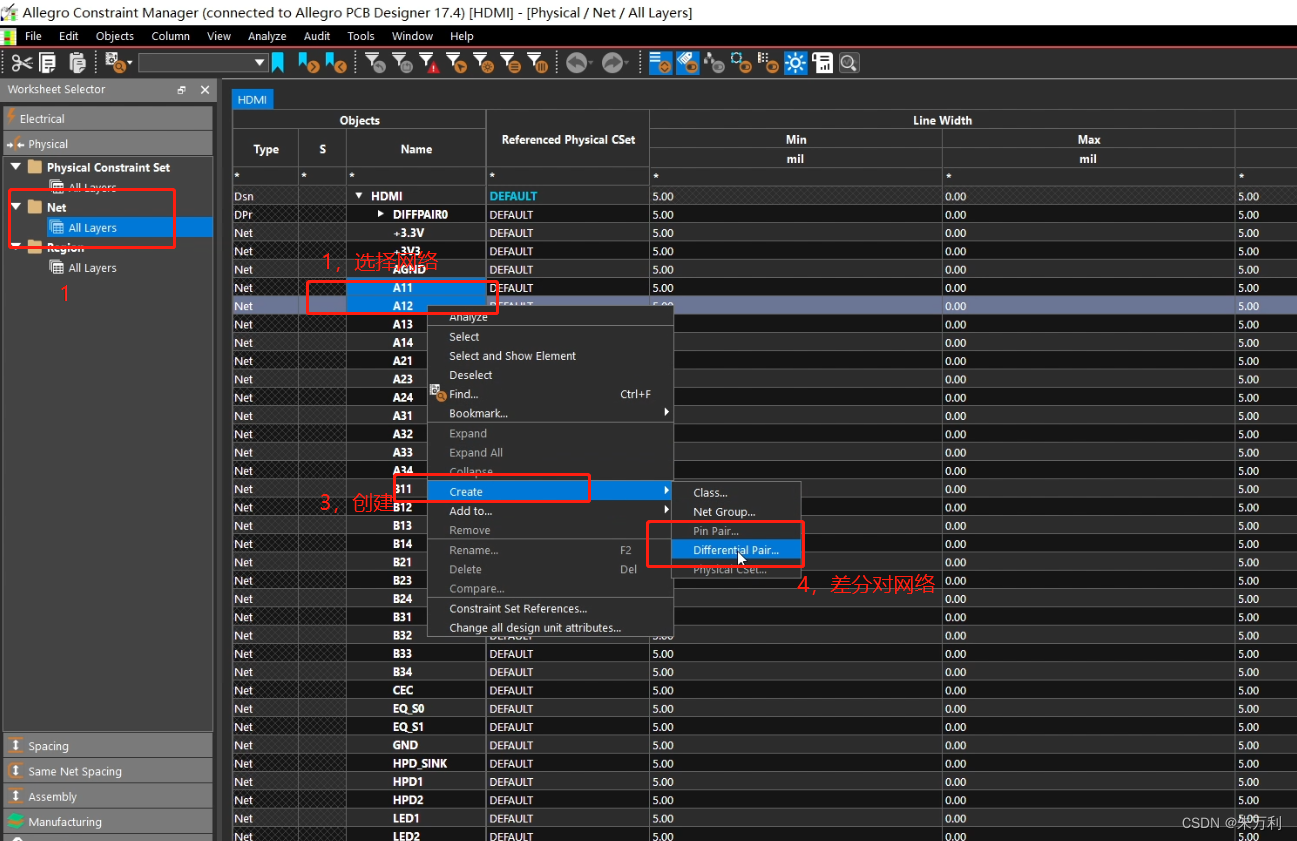Click the Paste clipboard icon

tap(77, 63)
